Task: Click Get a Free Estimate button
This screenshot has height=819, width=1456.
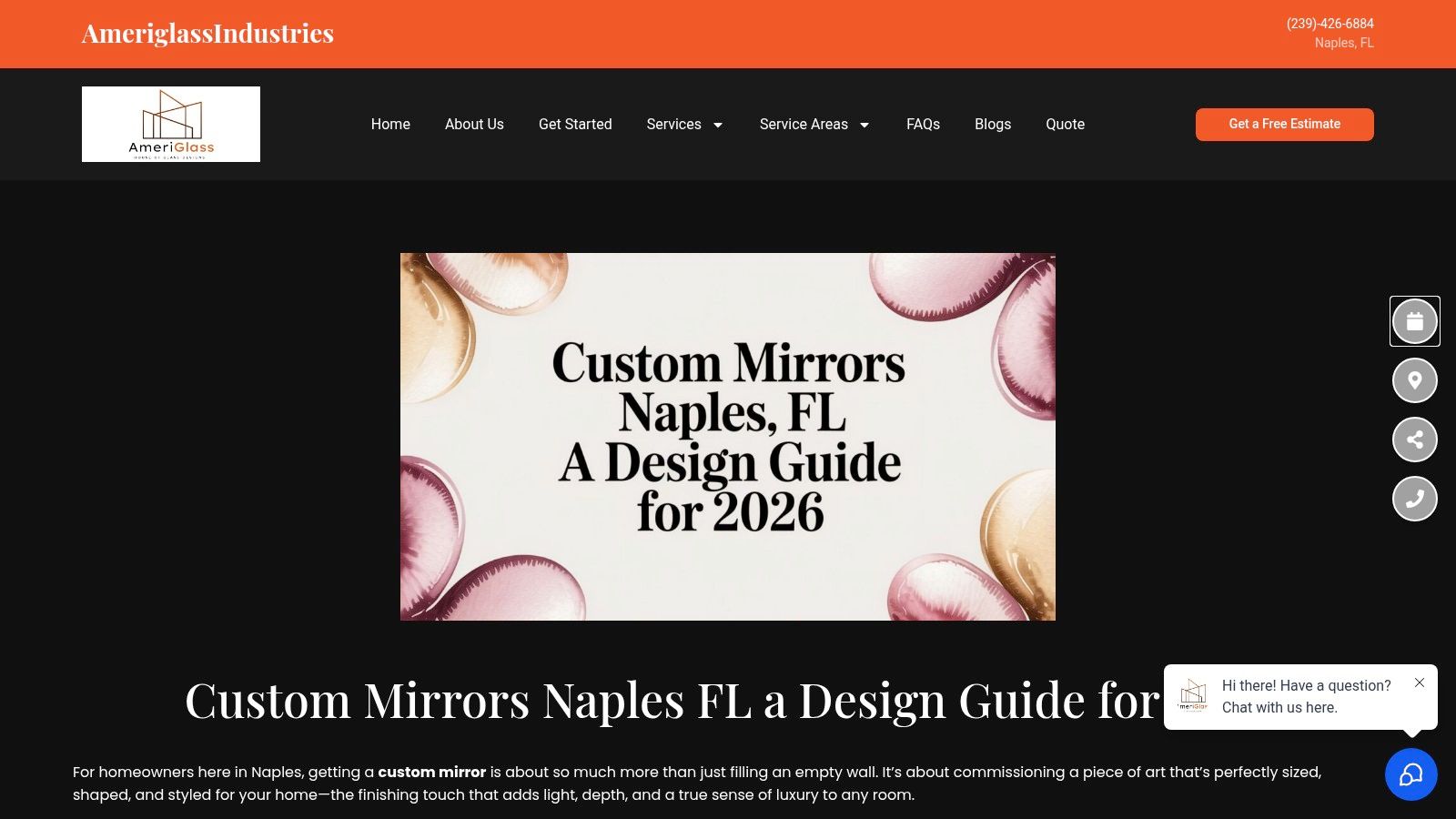Action: 1284,125
